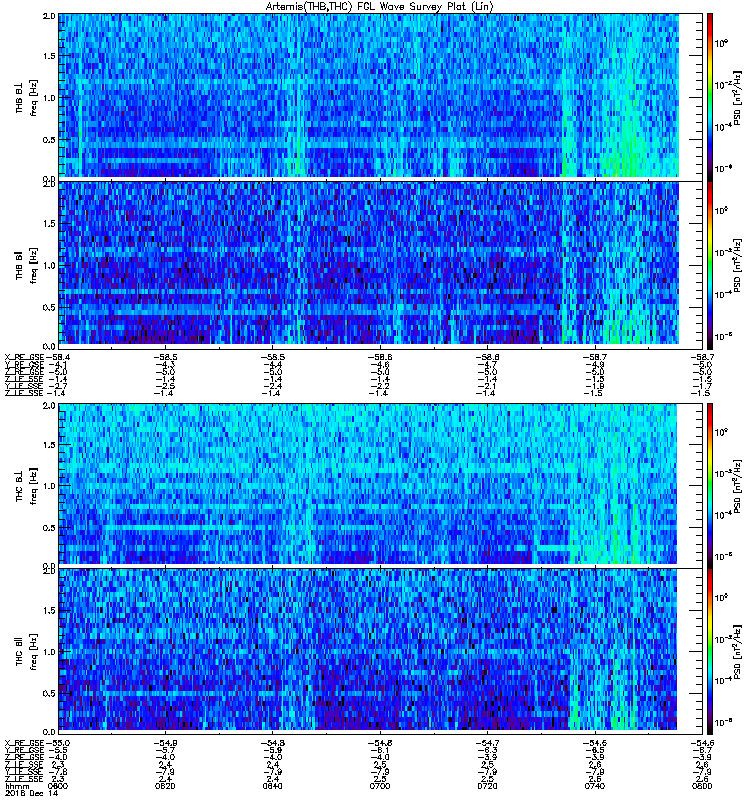Click the 1.5 frequency tick of THC B∥ panel
This screenshot has width=750, height=800.
(x=49, y=610)
